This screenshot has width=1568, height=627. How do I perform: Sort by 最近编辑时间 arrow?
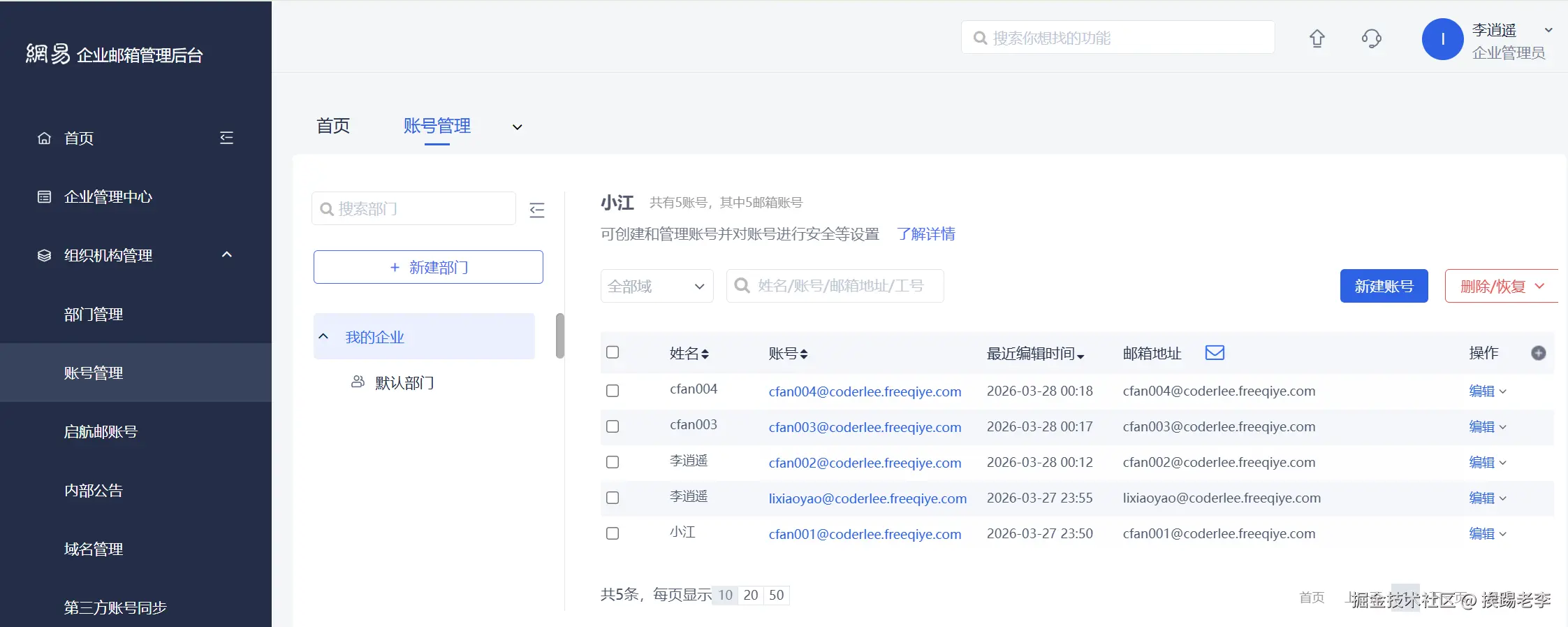click(x=1080, y=356)
